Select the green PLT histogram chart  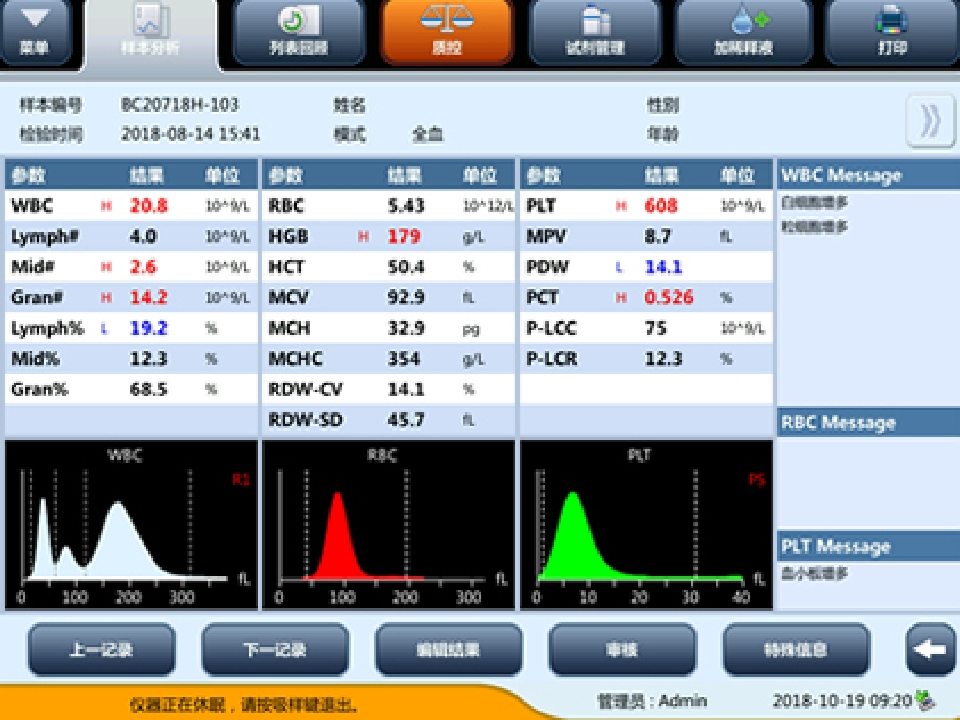click(x=645, y=525)
